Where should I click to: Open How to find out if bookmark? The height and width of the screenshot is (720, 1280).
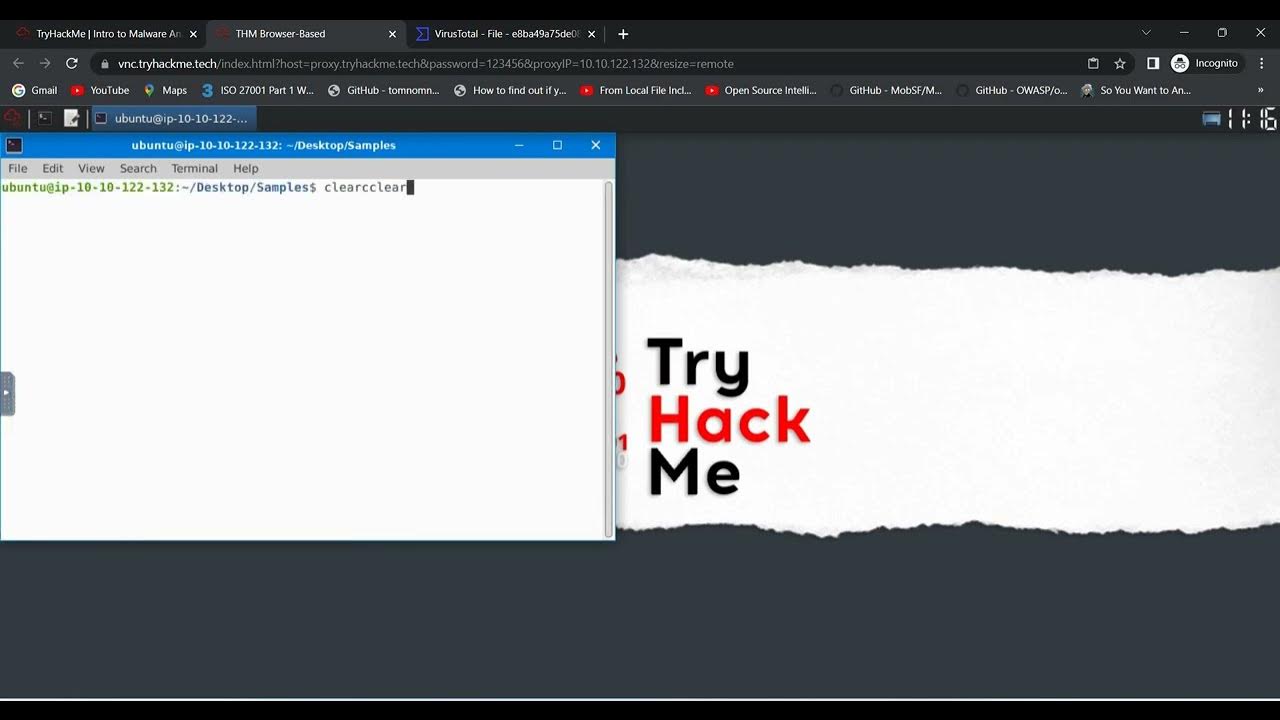point(510,90)
